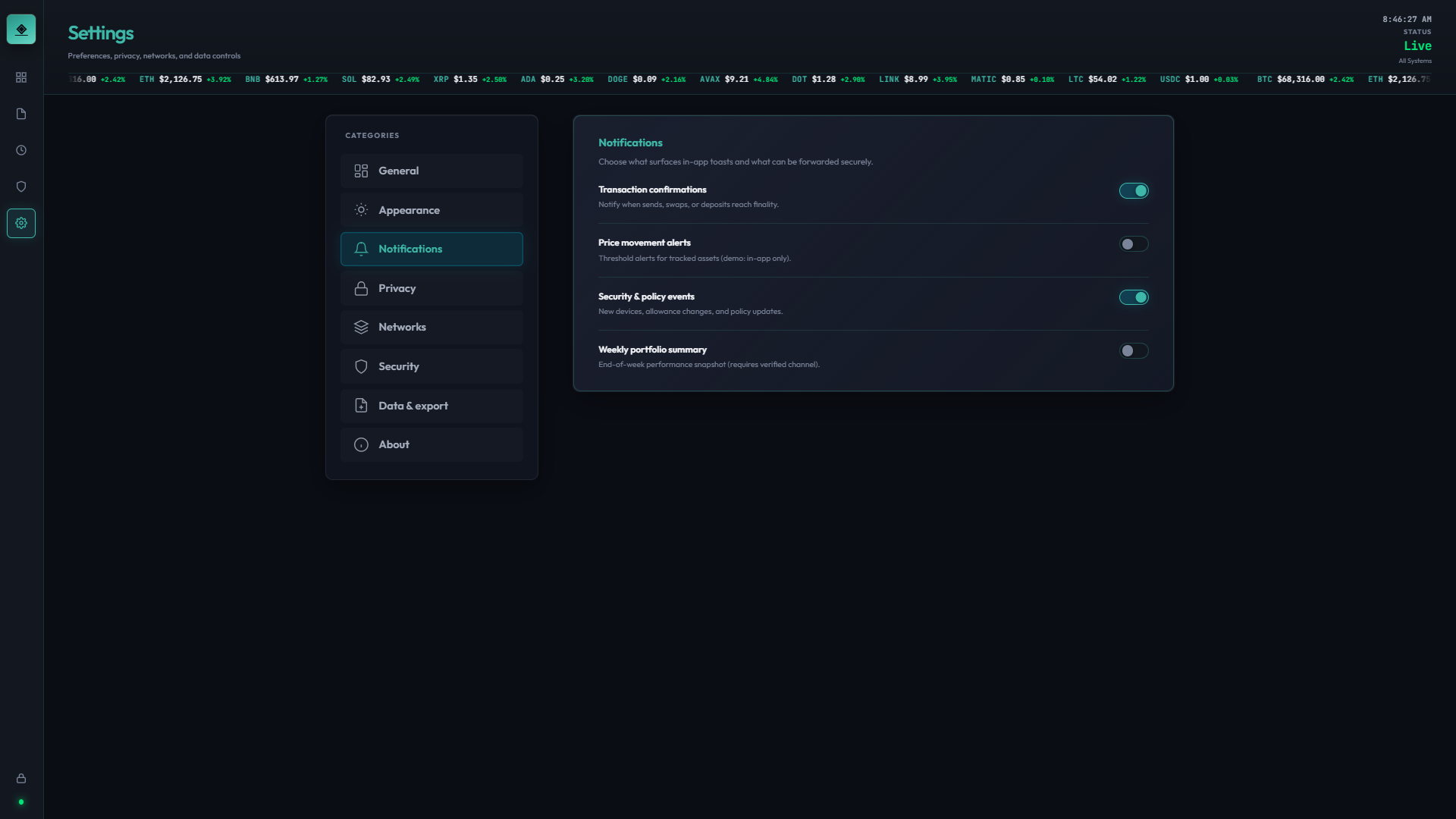1456x819 pixels.
Task: Click the lock icon at sidebar bottom
Action: pyautogui.click(x=21, y=778)
